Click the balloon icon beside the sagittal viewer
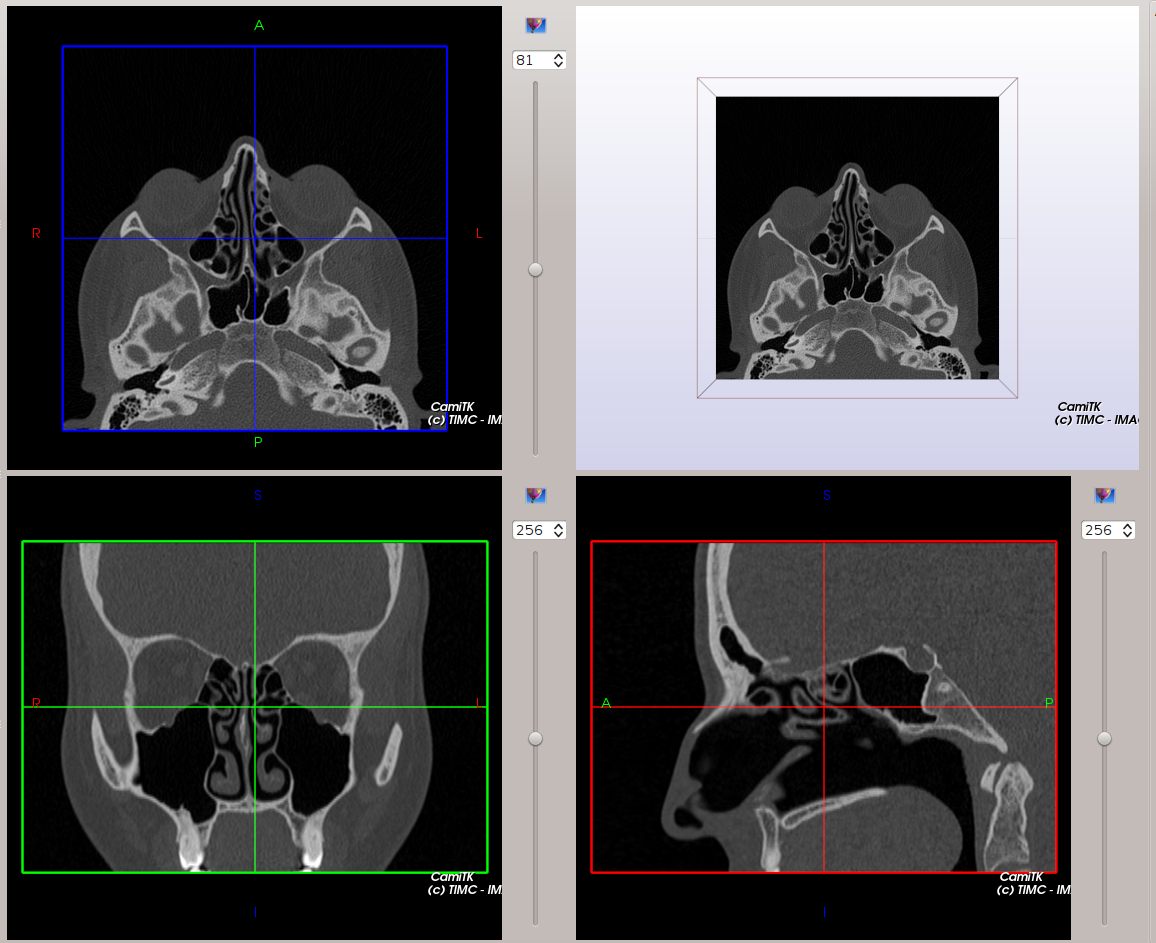The height and width of the screenshot is (943, 1156). point(1105,494)
